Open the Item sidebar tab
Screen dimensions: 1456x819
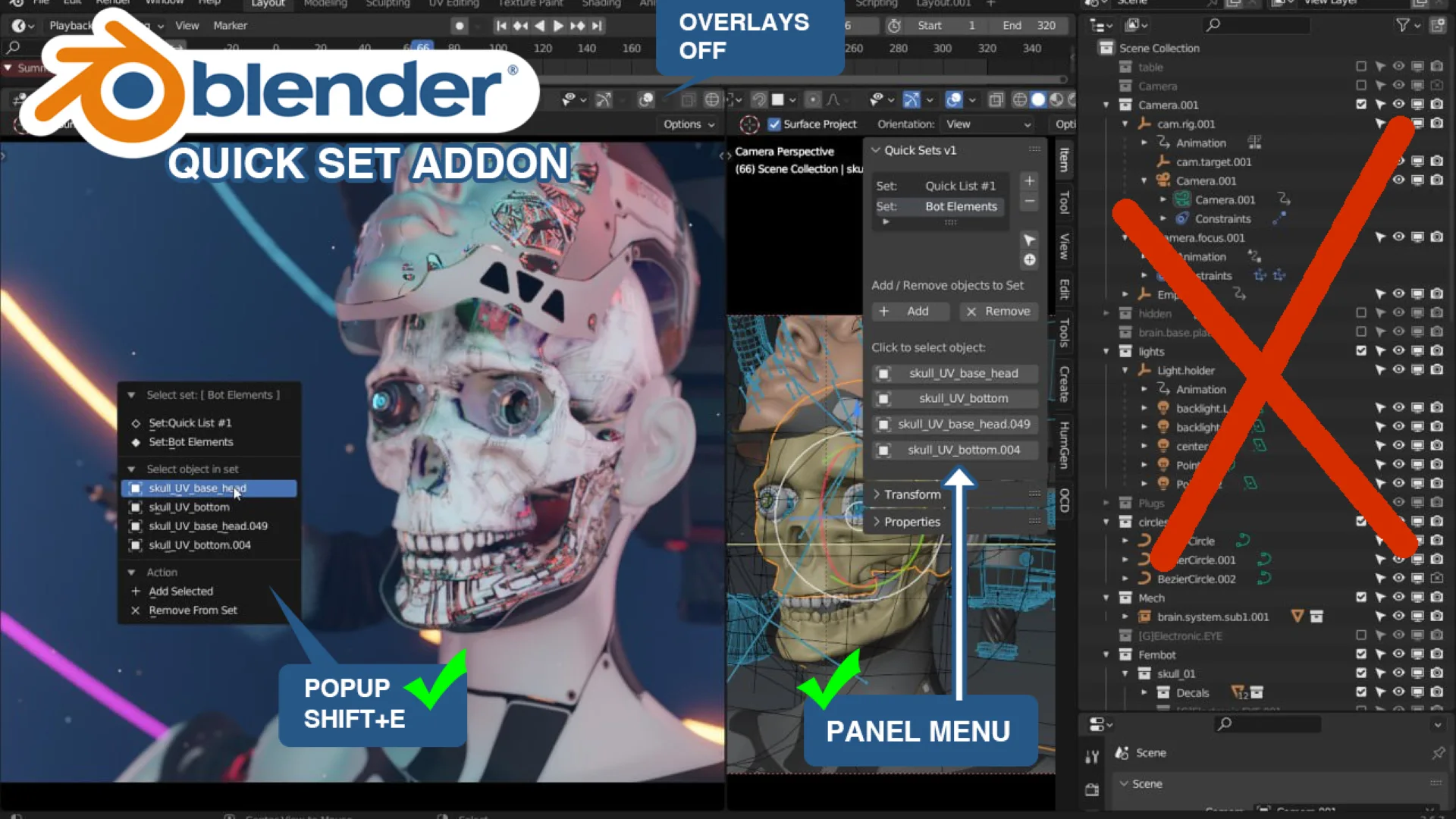tap(1064, 160)
